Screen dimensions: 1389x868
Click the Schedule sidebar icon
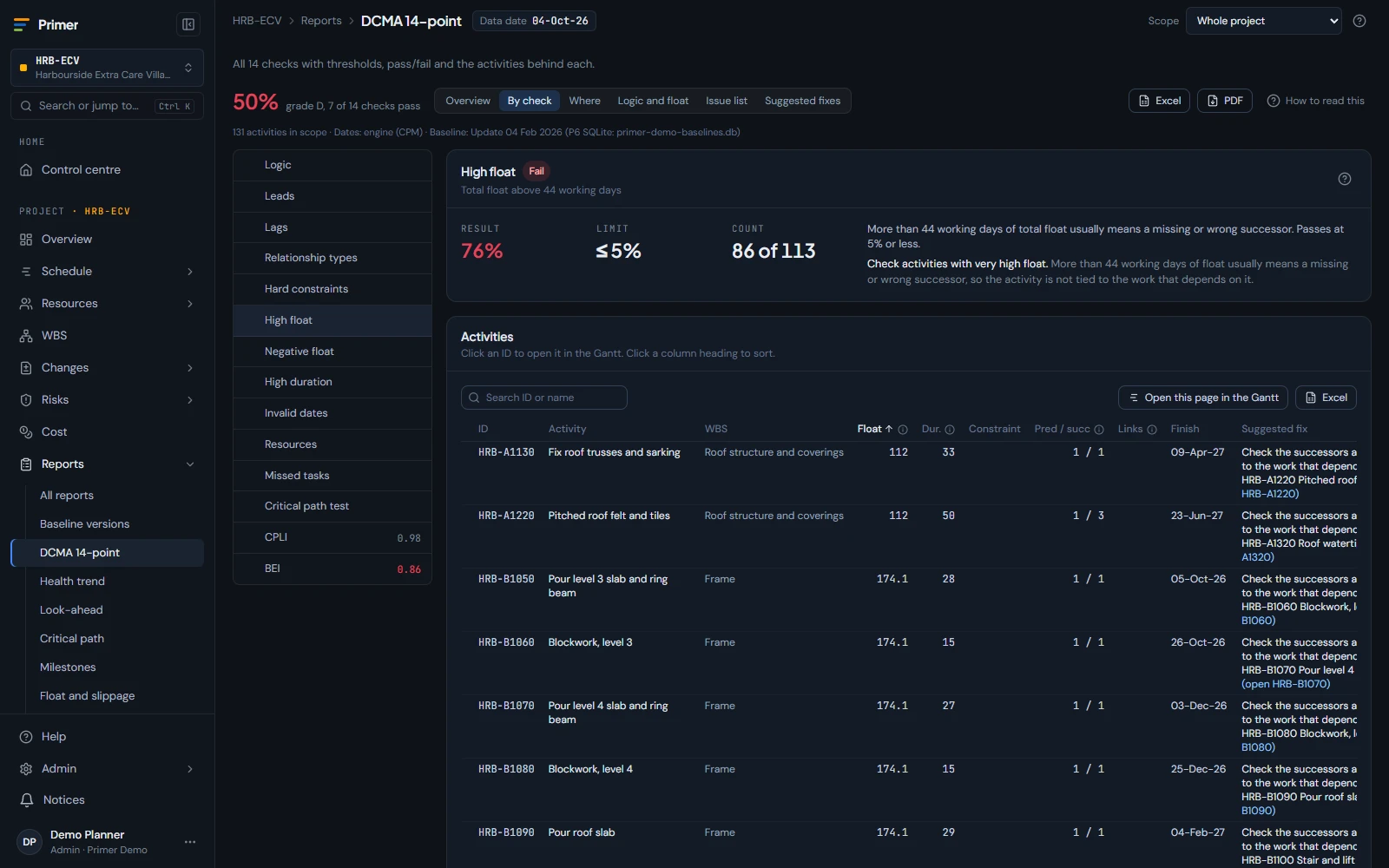pos(26,272)
